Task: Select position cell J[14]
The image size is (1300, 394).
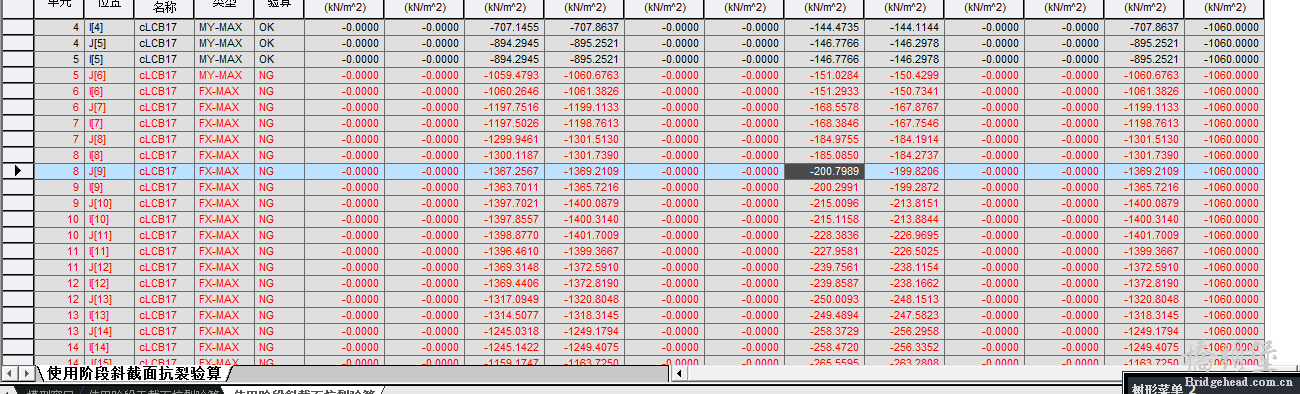Action: [110, 331]
